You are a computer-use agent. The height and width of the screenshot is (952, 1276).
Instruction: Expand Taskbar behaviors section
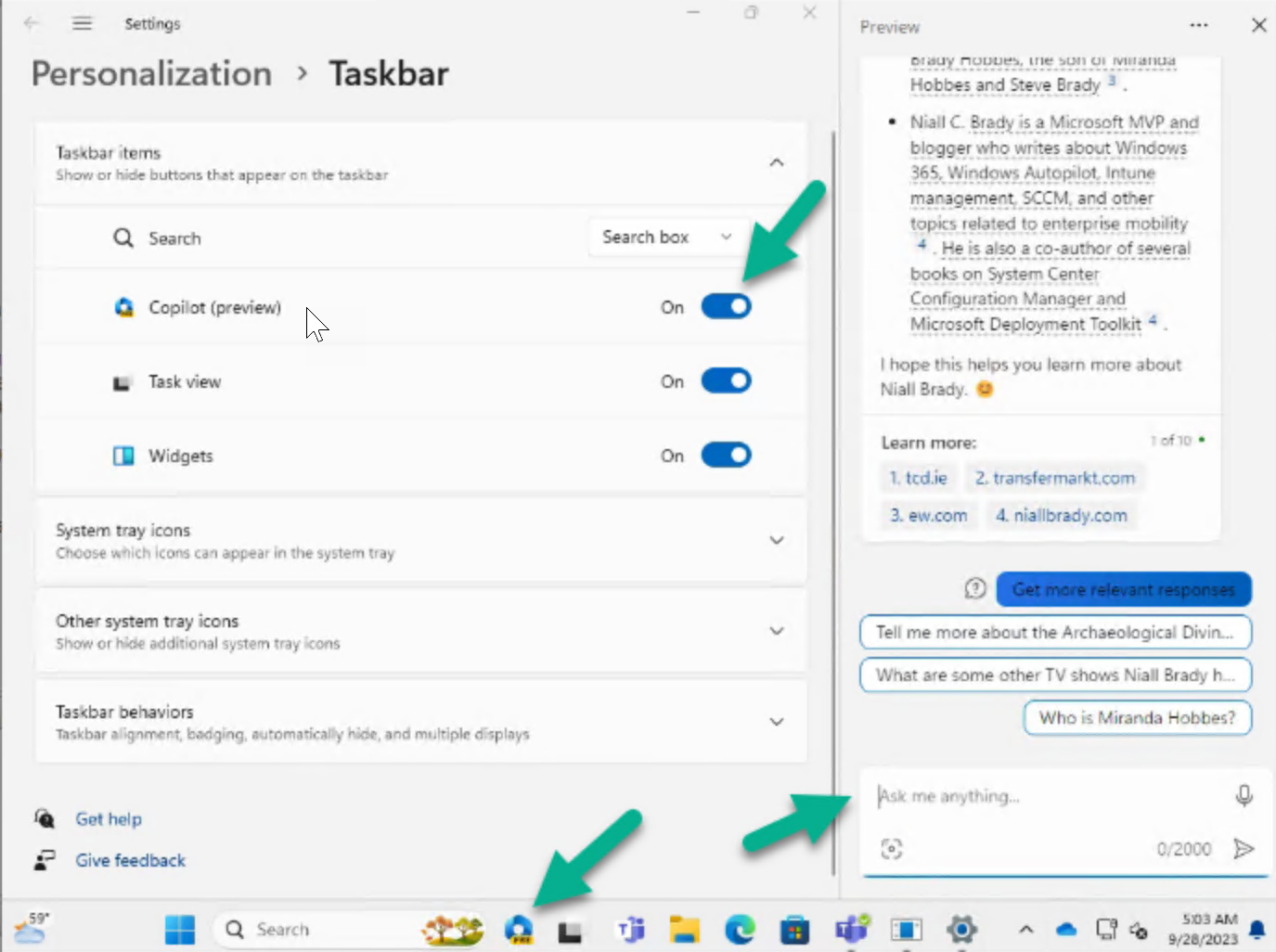(x=420, y=722)
